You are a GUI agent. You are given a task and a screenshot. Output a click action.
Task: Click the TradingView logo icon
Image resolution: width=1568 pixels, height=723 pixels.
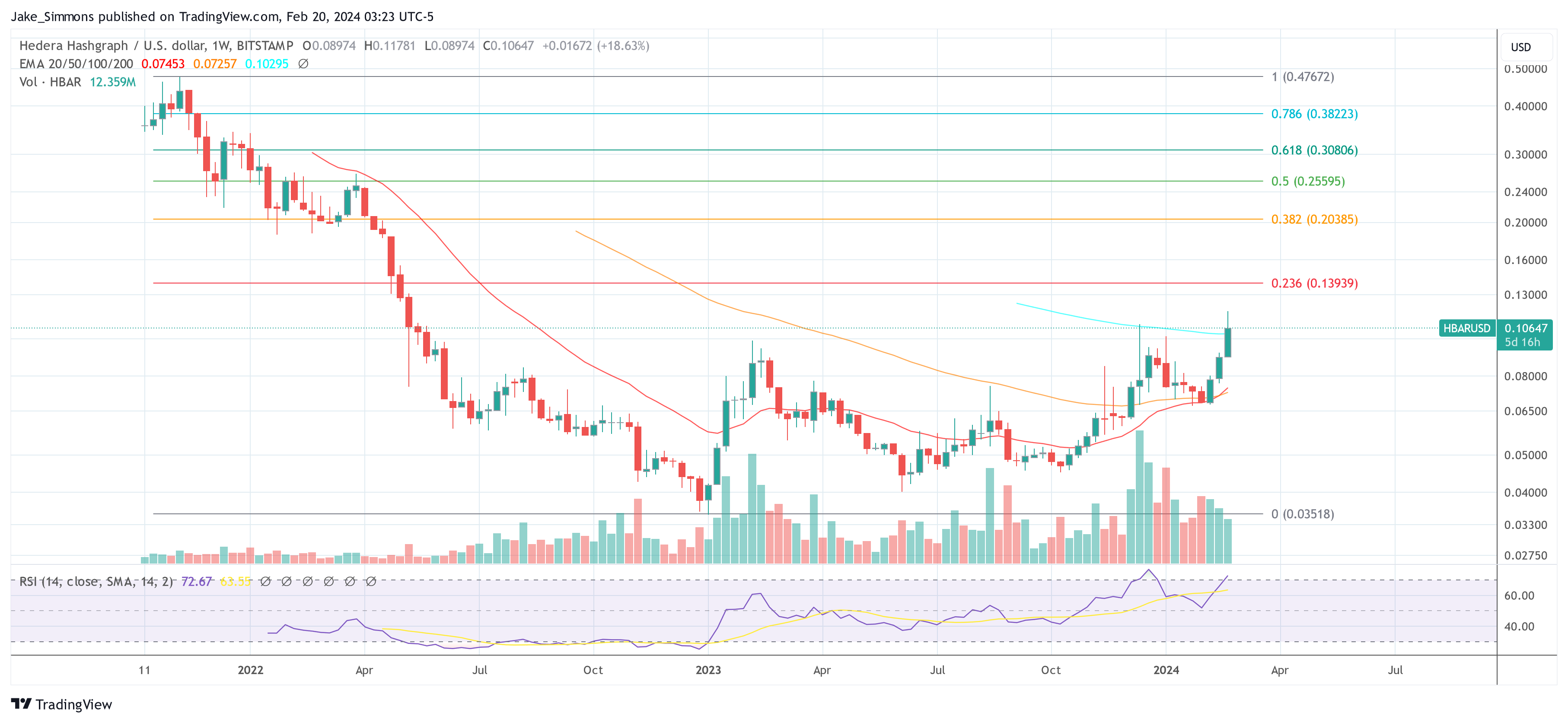21,704
